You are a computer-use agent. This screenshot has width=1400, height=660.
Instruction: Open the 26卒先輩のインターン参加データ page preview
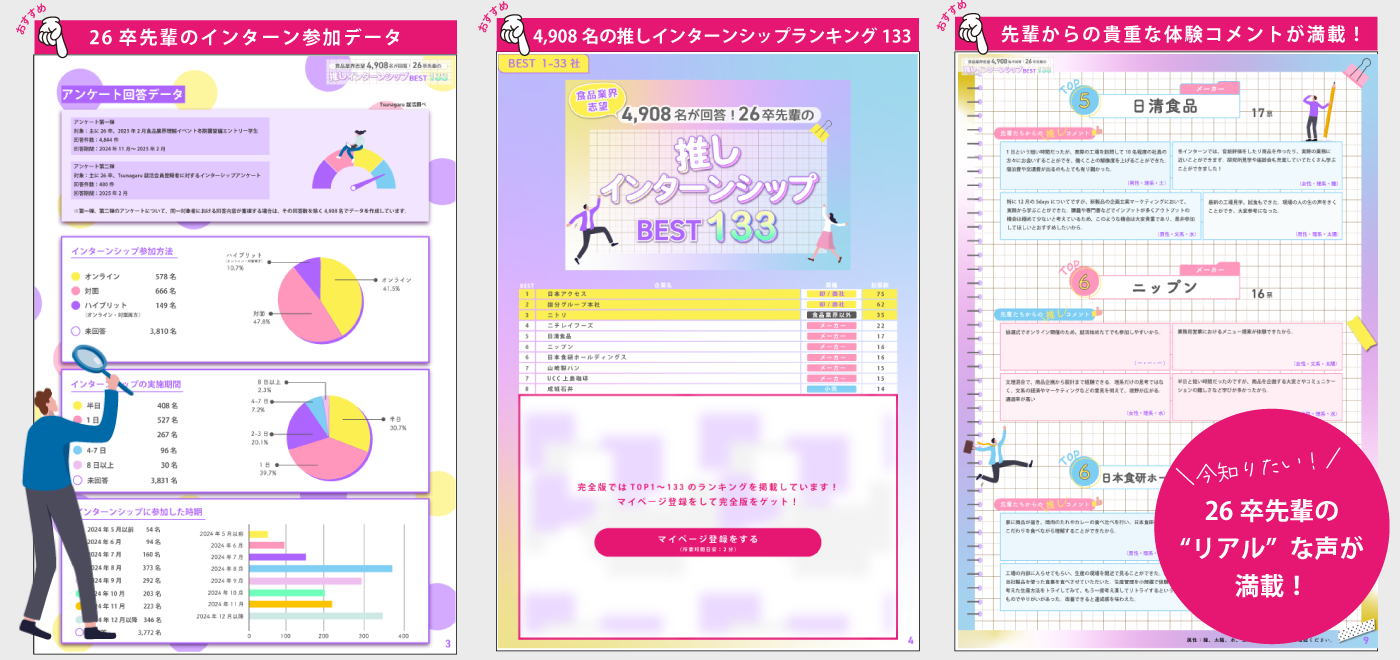coord(247,354)
